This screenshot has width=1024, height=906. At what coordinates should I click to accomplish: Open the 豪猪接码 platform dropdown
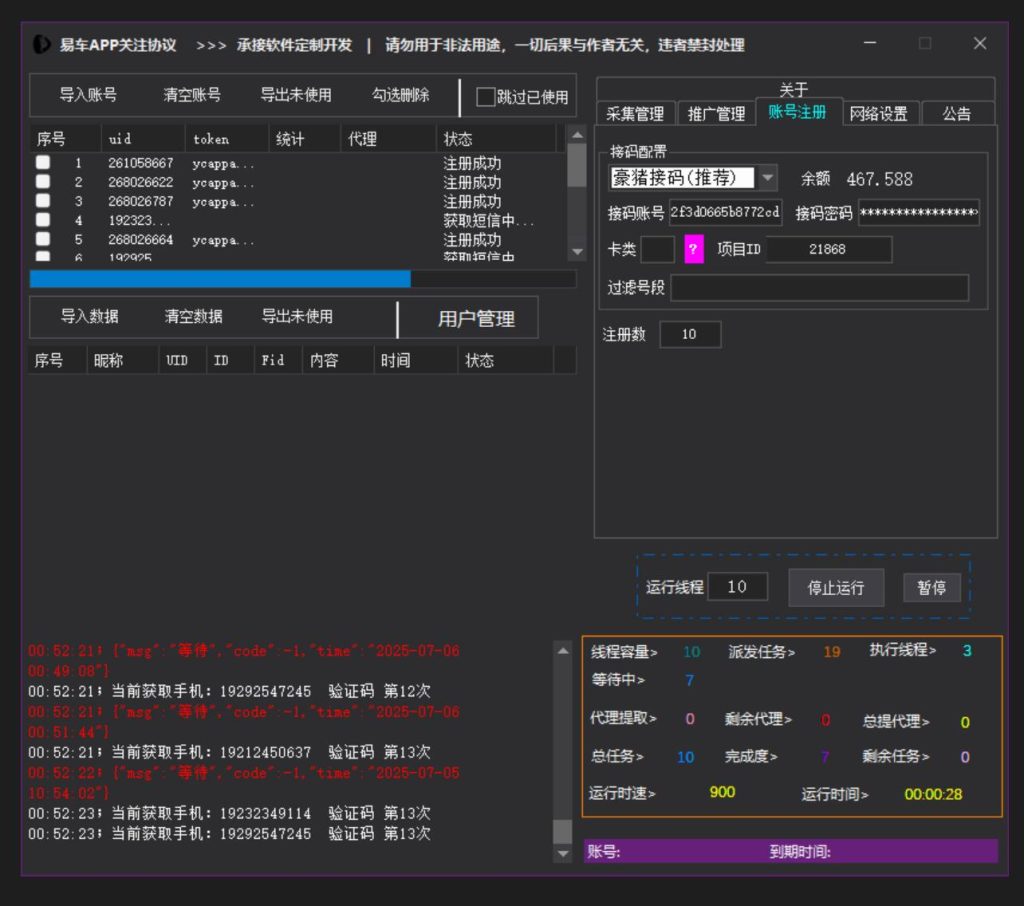767,178
